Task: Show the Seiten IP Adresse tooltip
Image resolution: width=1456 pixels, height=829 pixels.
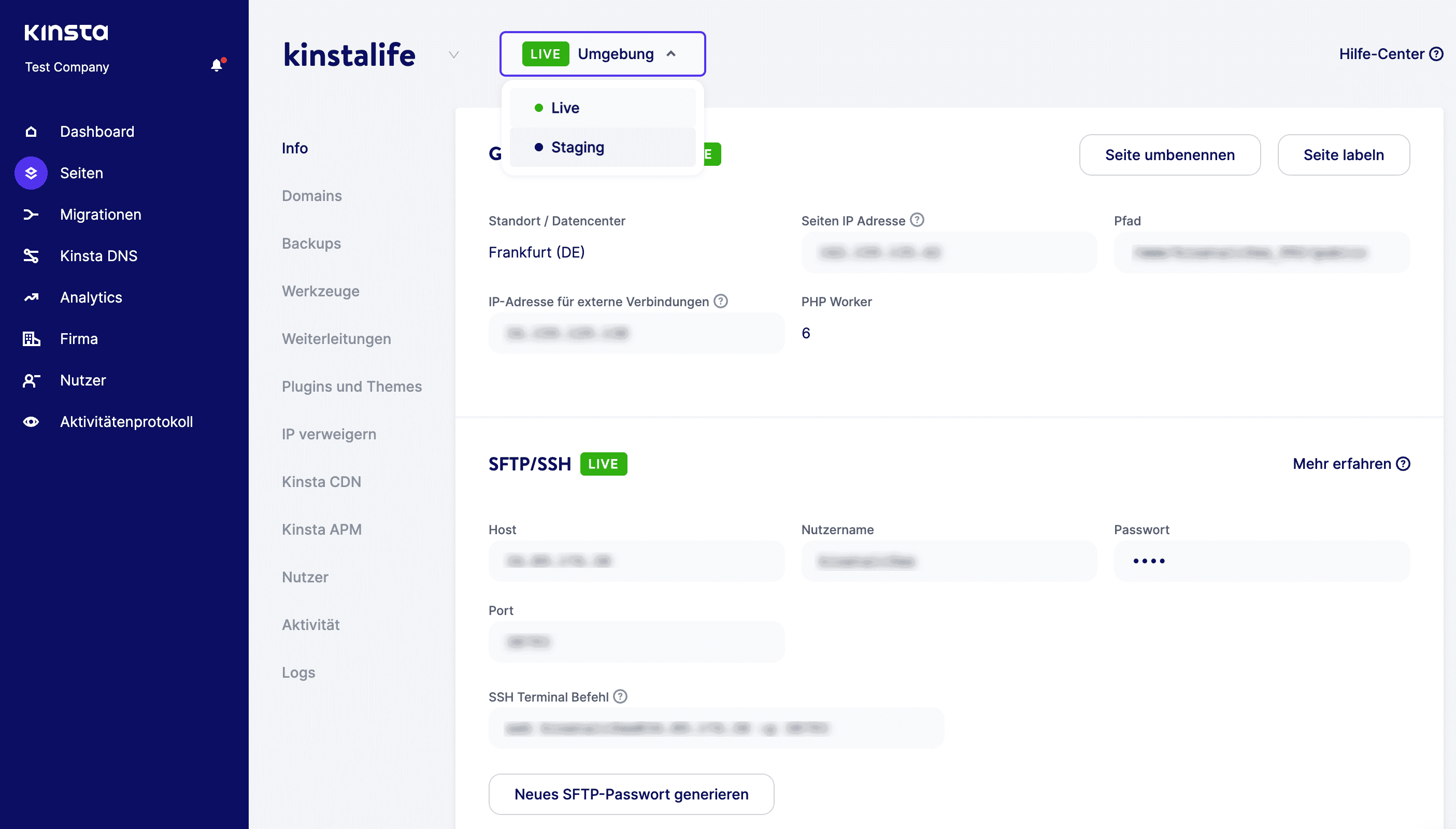Action: coord(917,220)
